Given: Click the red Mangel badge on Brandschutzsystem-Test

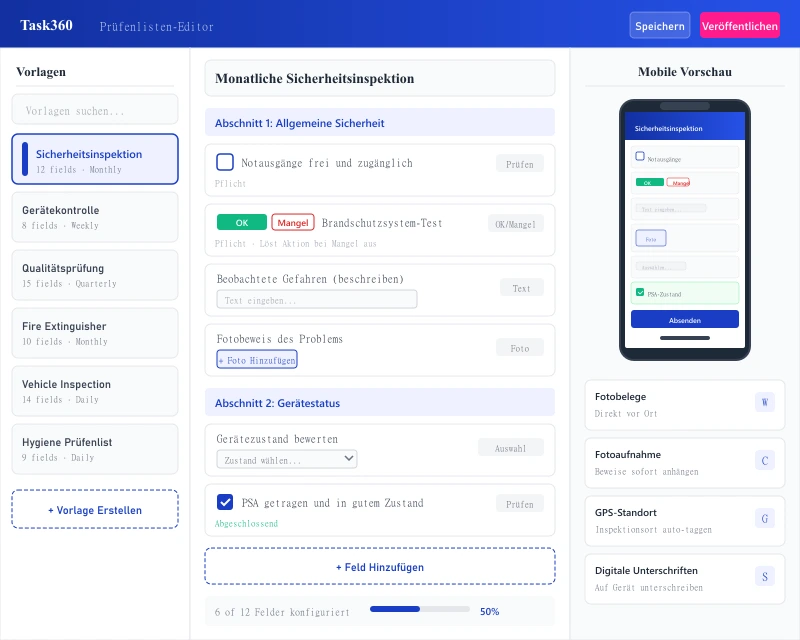Looking at the screenshot, I should (292, 223).
